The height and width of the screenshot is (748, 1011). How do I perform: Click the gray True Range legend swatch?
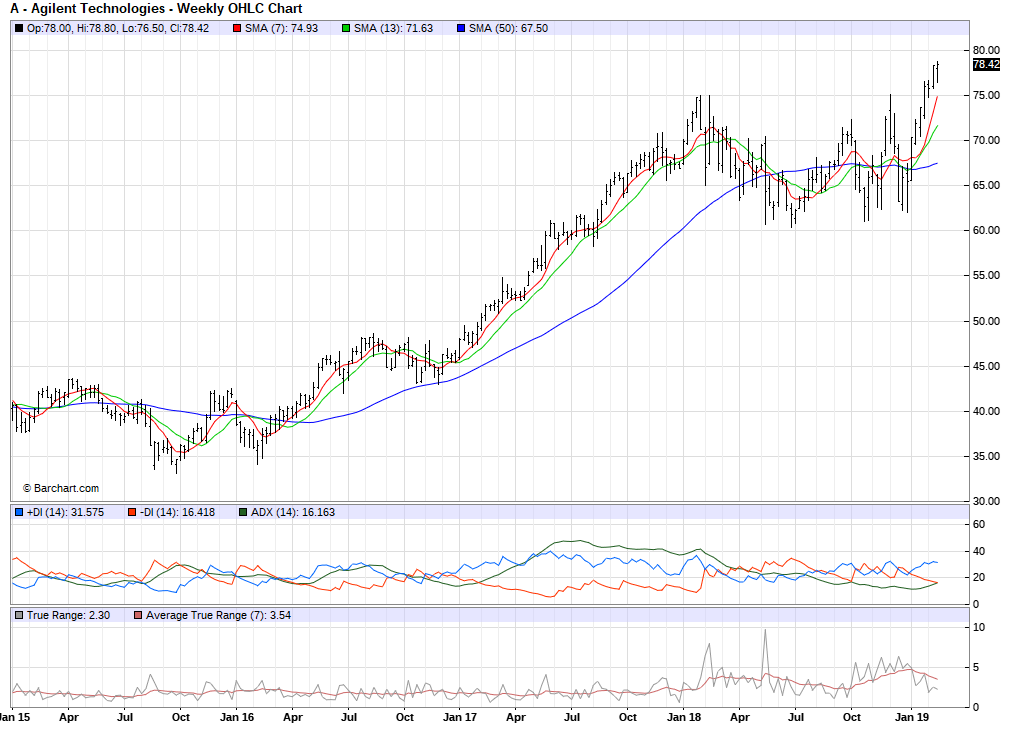click(x=19, y=615)
